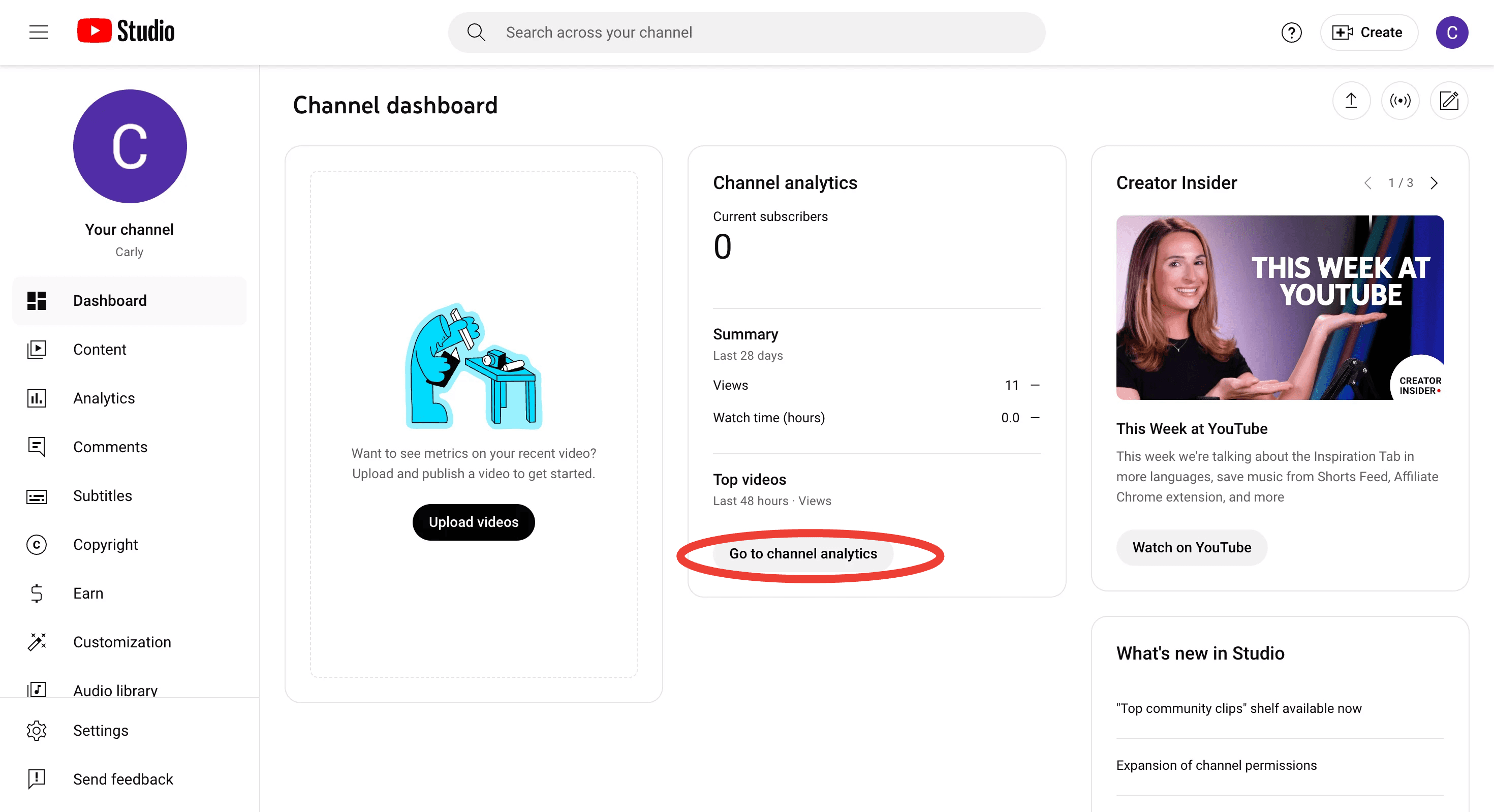Click the large channel avatar circle
Image resolution: width=1494 pixels, height=812 pixels.
[x=130, y=146]
